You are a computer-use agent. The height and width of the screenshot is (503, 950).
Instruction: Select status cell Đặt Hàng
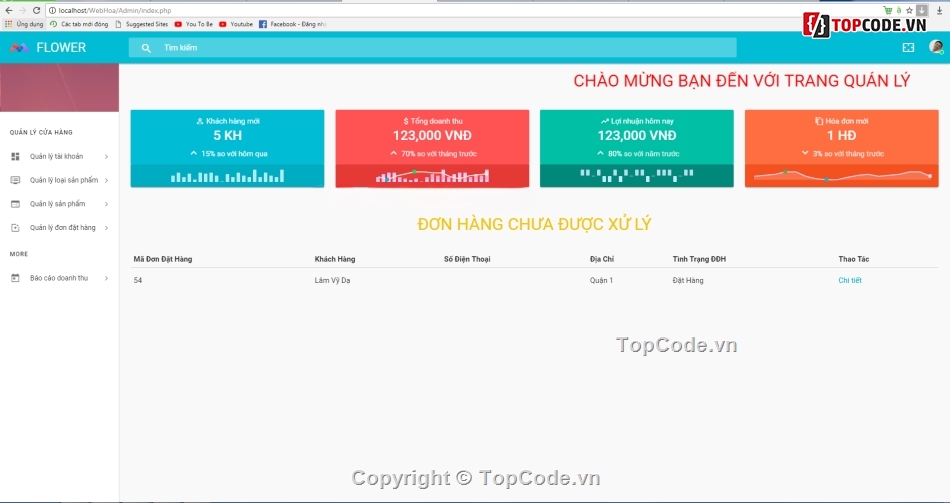688,281
